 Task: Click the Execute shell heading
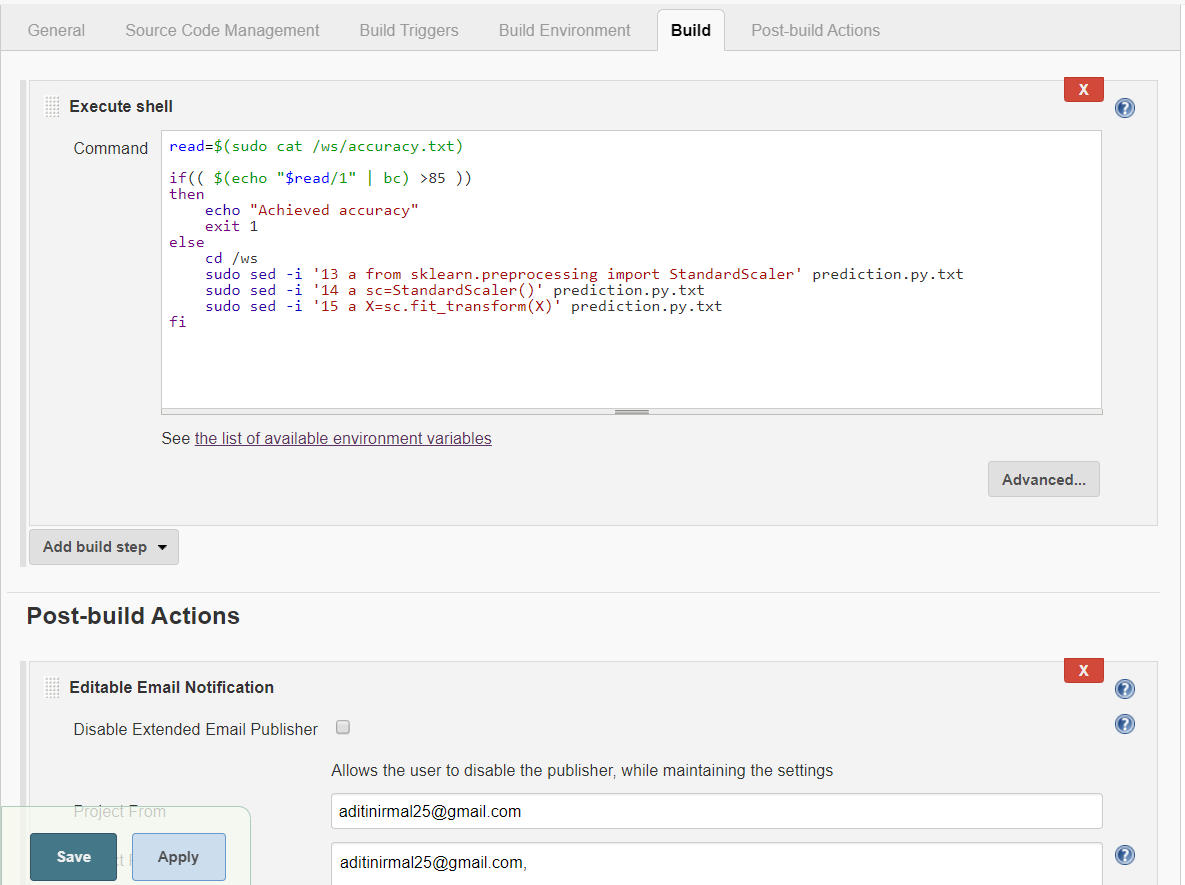tap(121, 107)
